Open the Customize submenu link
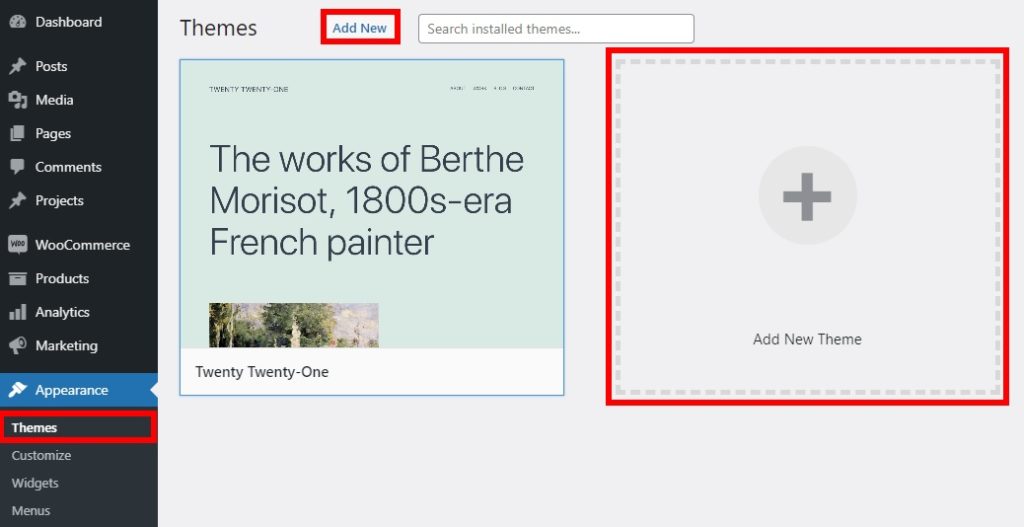 [x=41, y=455]
